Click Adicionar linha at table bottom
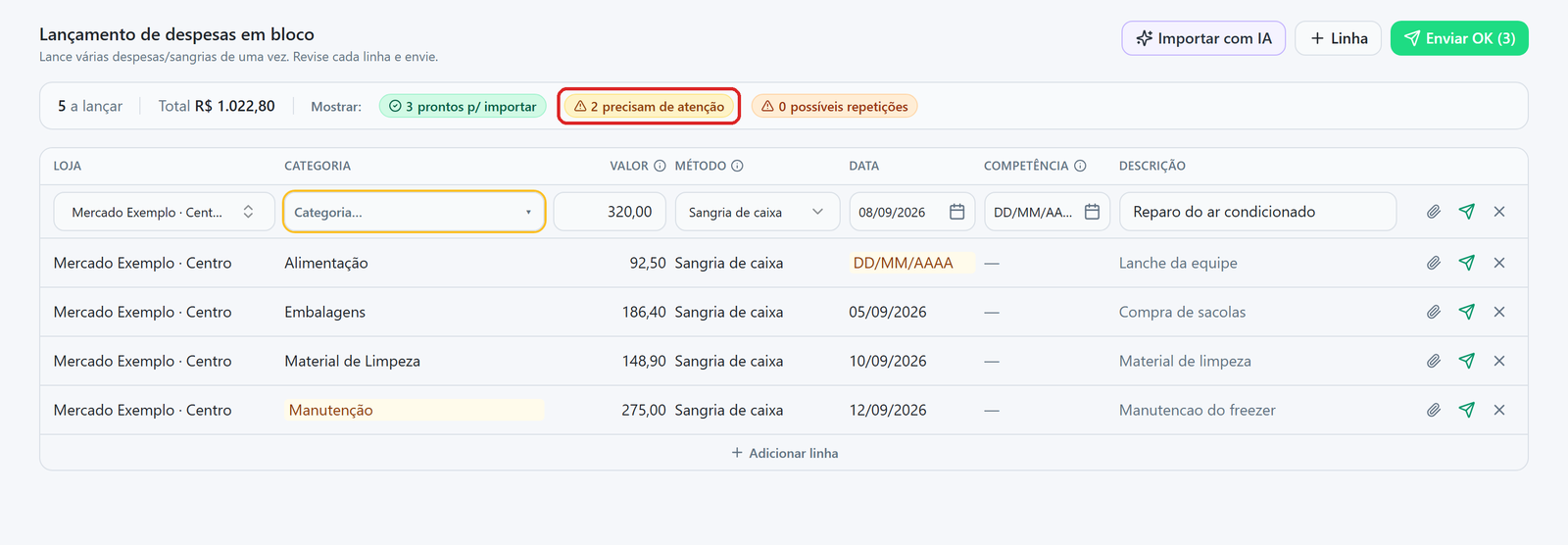Image resolution: width=1568 pixels, height=545 pixels. pos(784,453)
